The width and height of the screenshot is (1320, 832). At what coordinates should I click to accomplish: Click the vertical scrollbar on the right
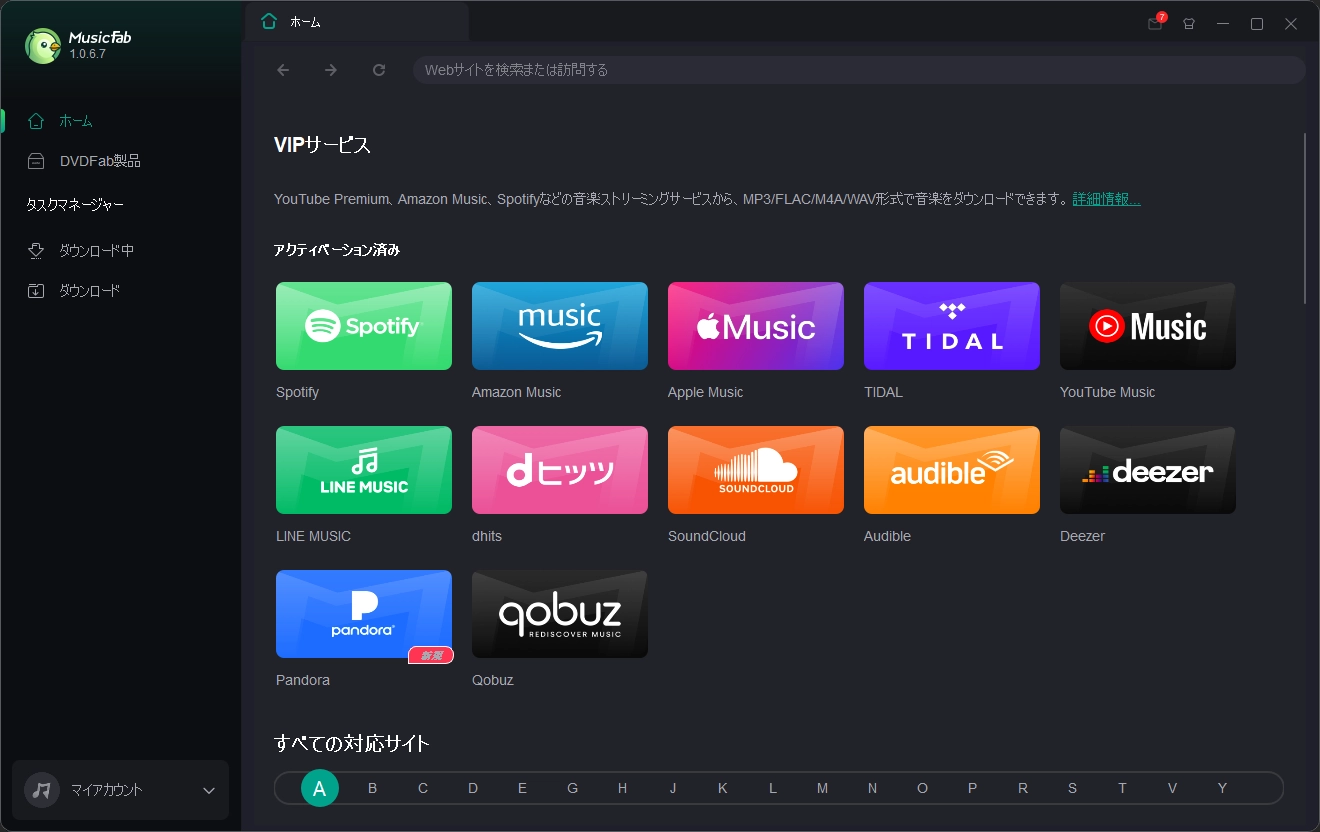(1305, 217)
